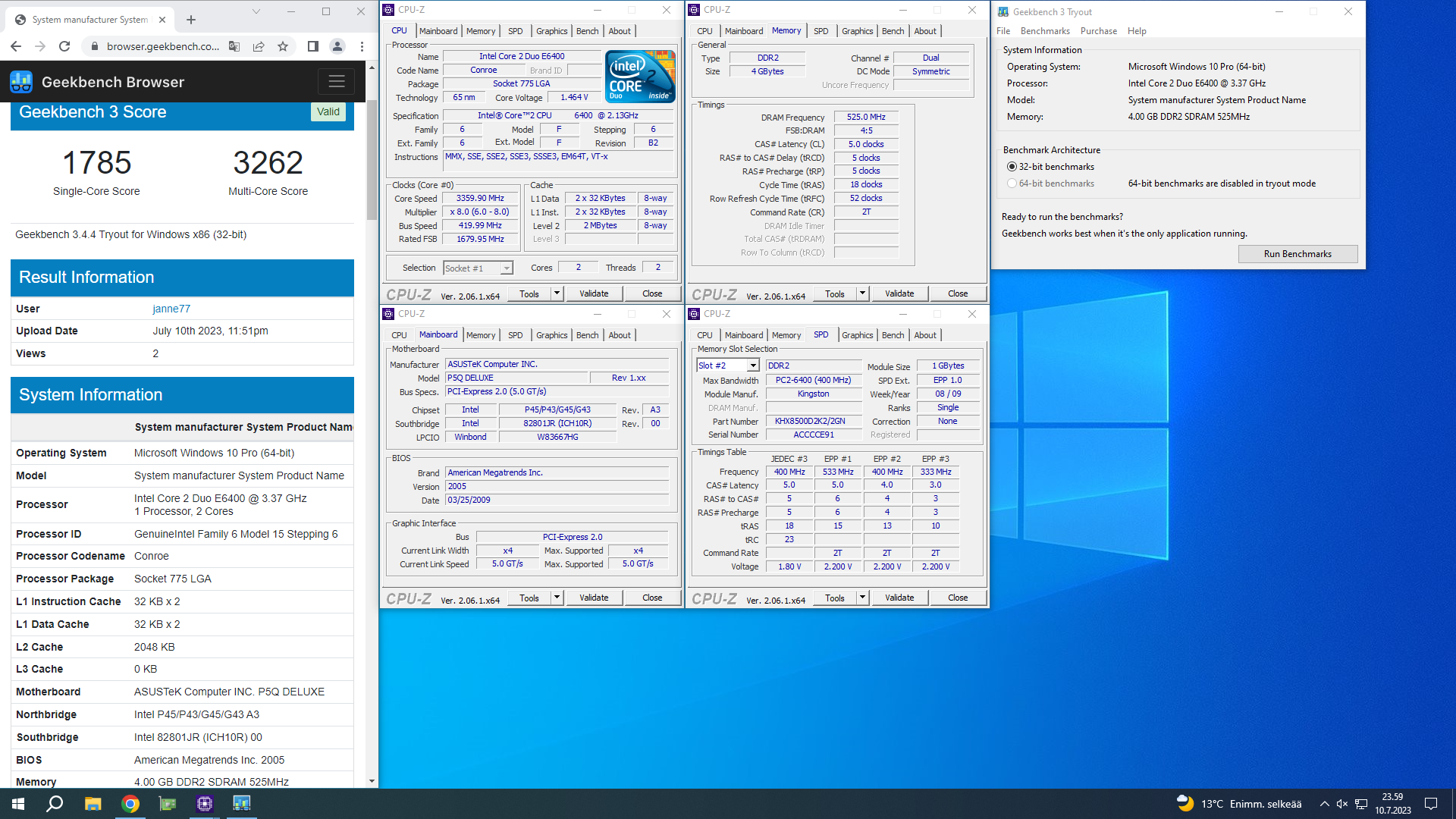The height and width of the screenshot is (819, 1456).
Task: Open the Windows Start menu
Action: pyautogui.click(x=18, y=804)
